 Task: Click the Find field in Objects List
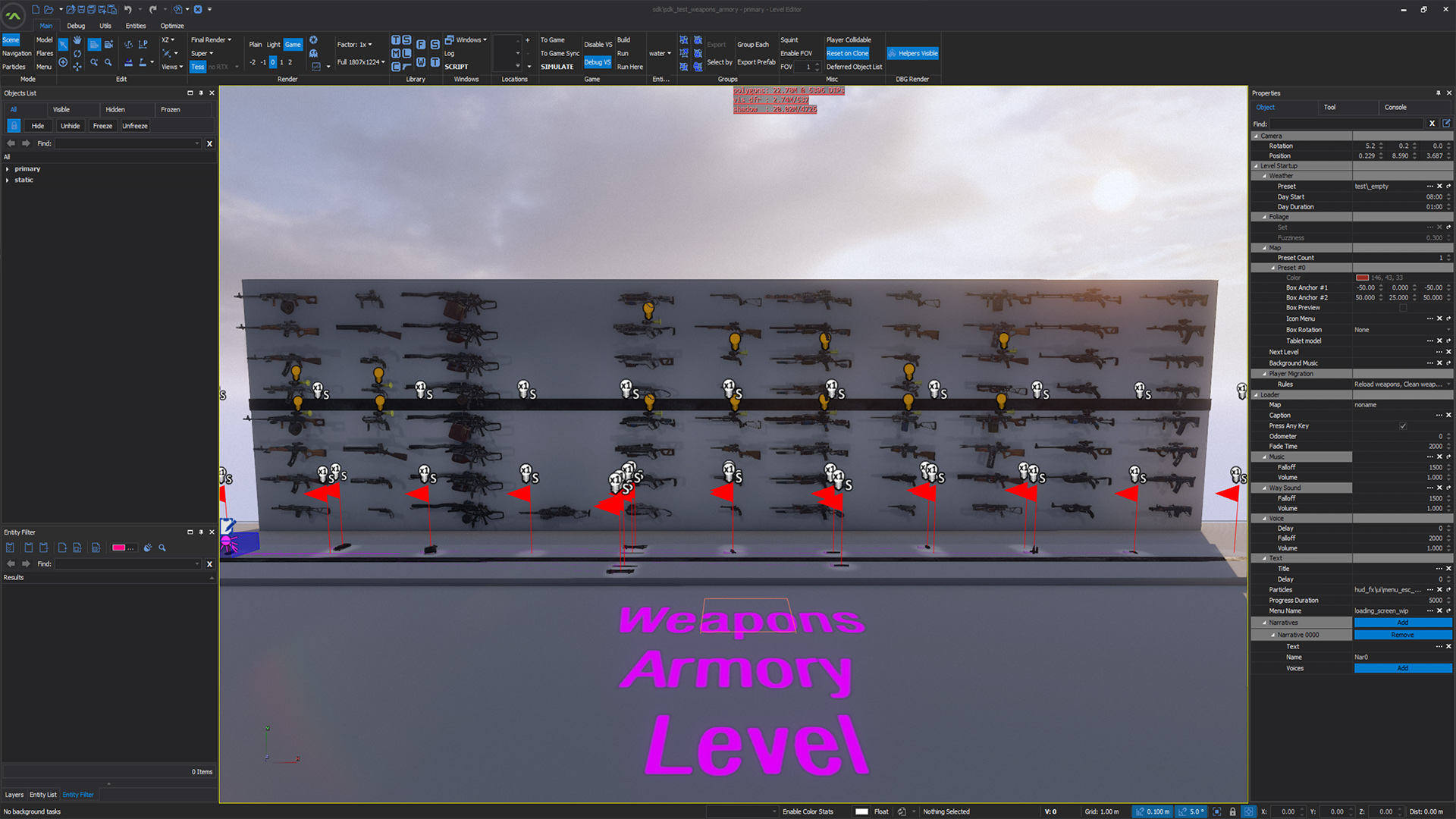point(125,143)
